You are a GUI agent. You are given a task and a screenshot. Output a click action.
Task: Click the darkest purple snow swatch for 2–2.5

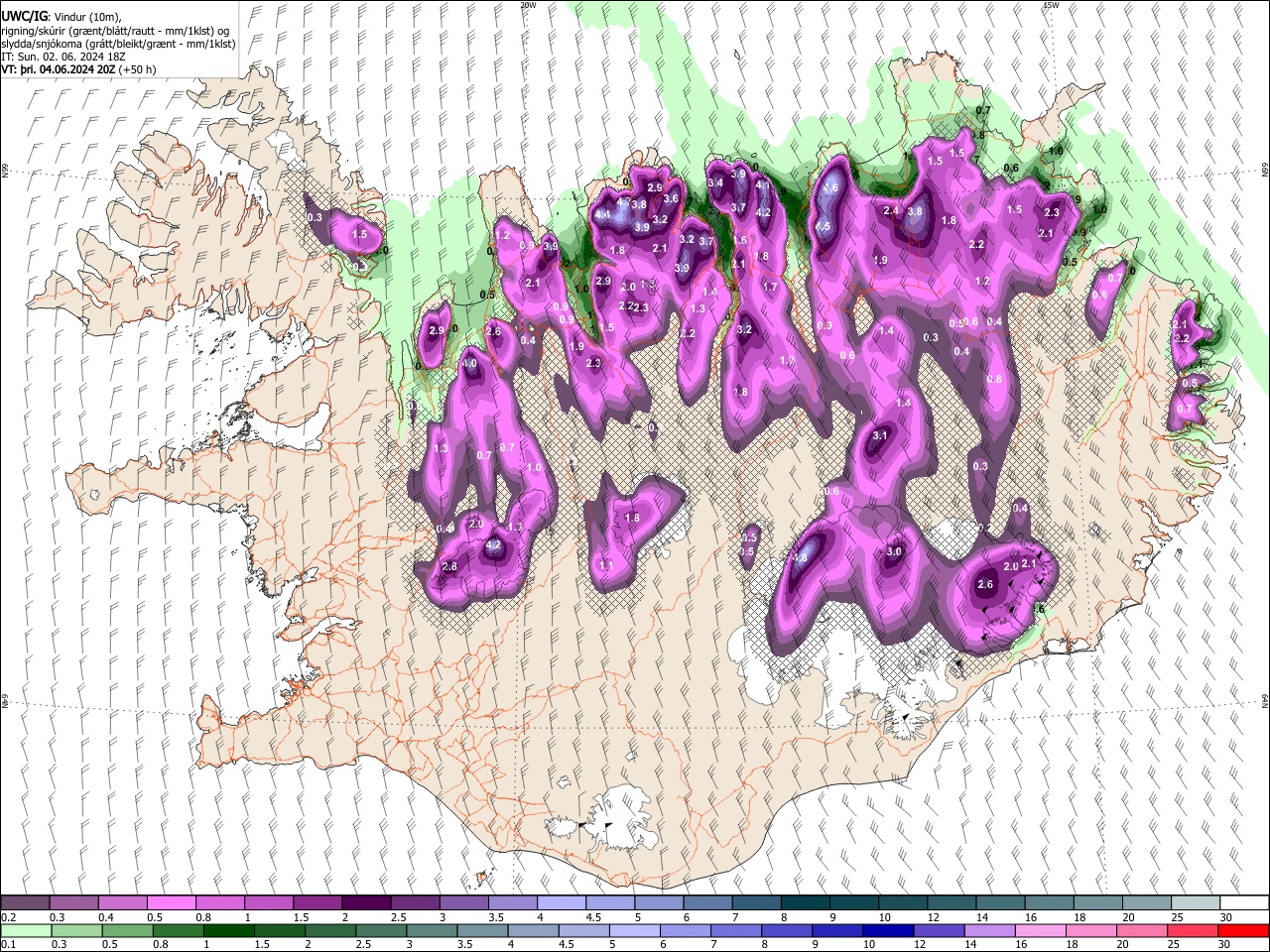click(x=367, y=903)
